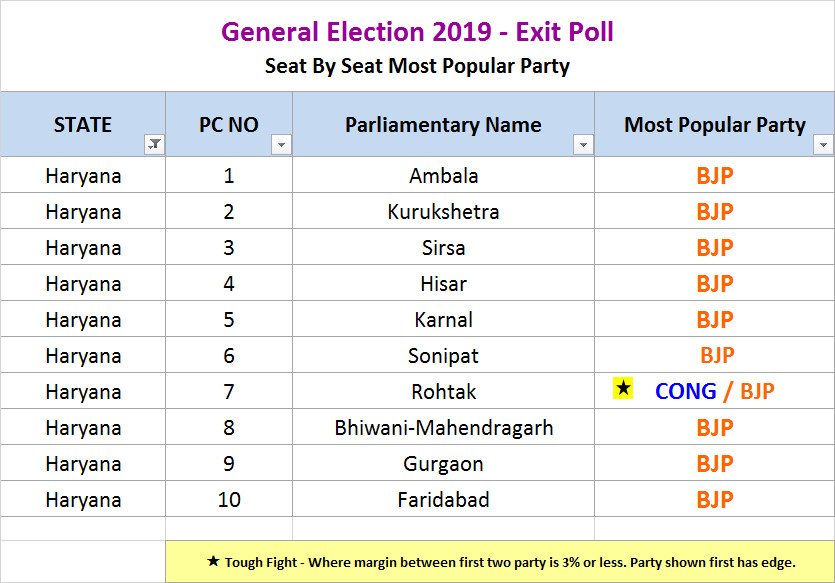
Task: Select PC number 7 cell
Action: pos(229,392)
